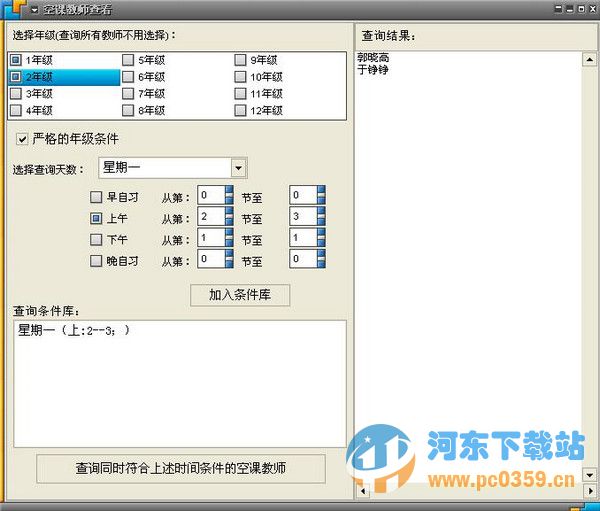Click 早自习 start period spinner

click(229, 195)
